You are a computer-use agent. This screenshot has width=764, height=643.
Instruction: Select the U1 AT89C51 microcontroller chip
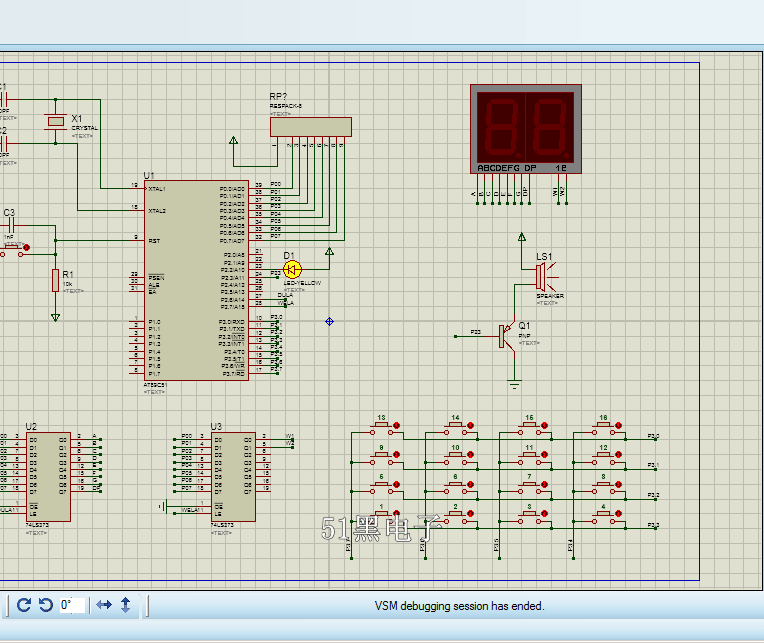click(195, 280)
